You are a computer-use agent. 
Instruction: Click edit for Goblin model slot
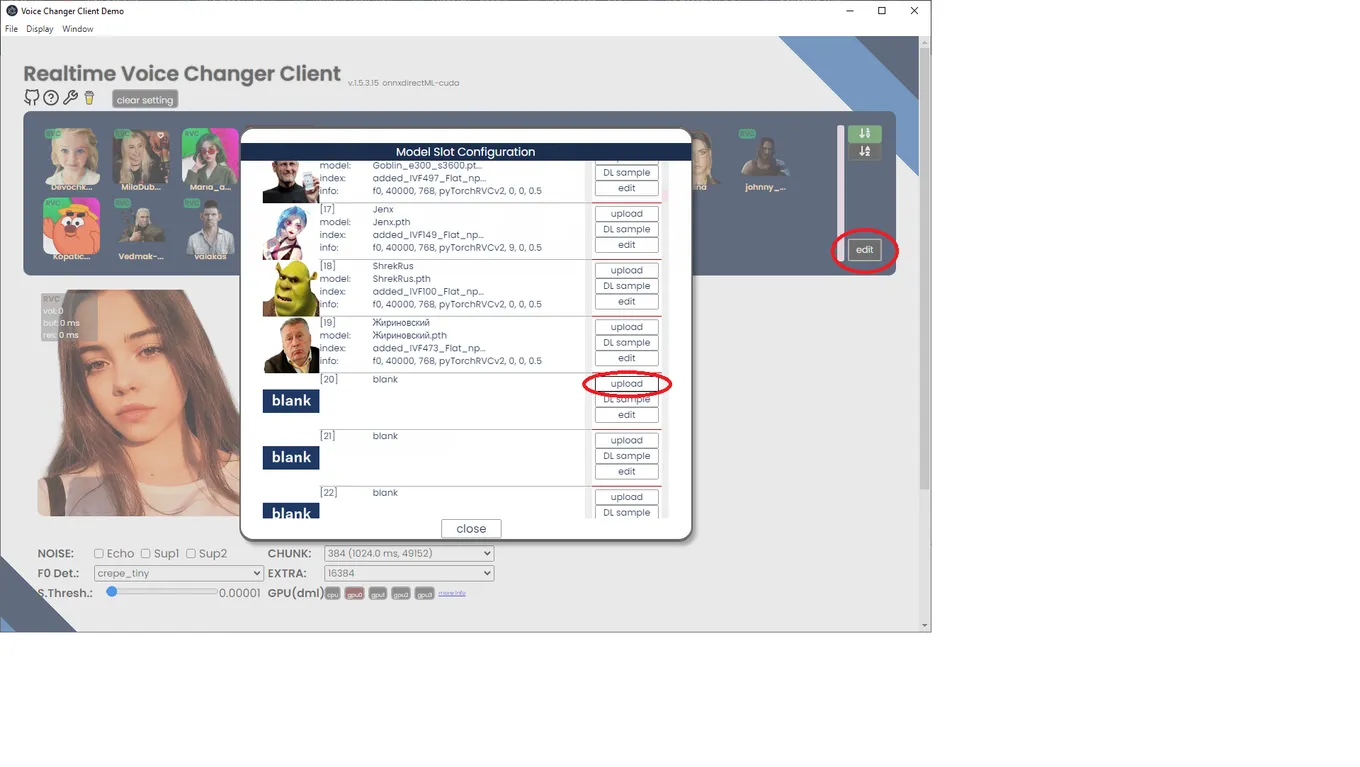click(x=627, y=188)
